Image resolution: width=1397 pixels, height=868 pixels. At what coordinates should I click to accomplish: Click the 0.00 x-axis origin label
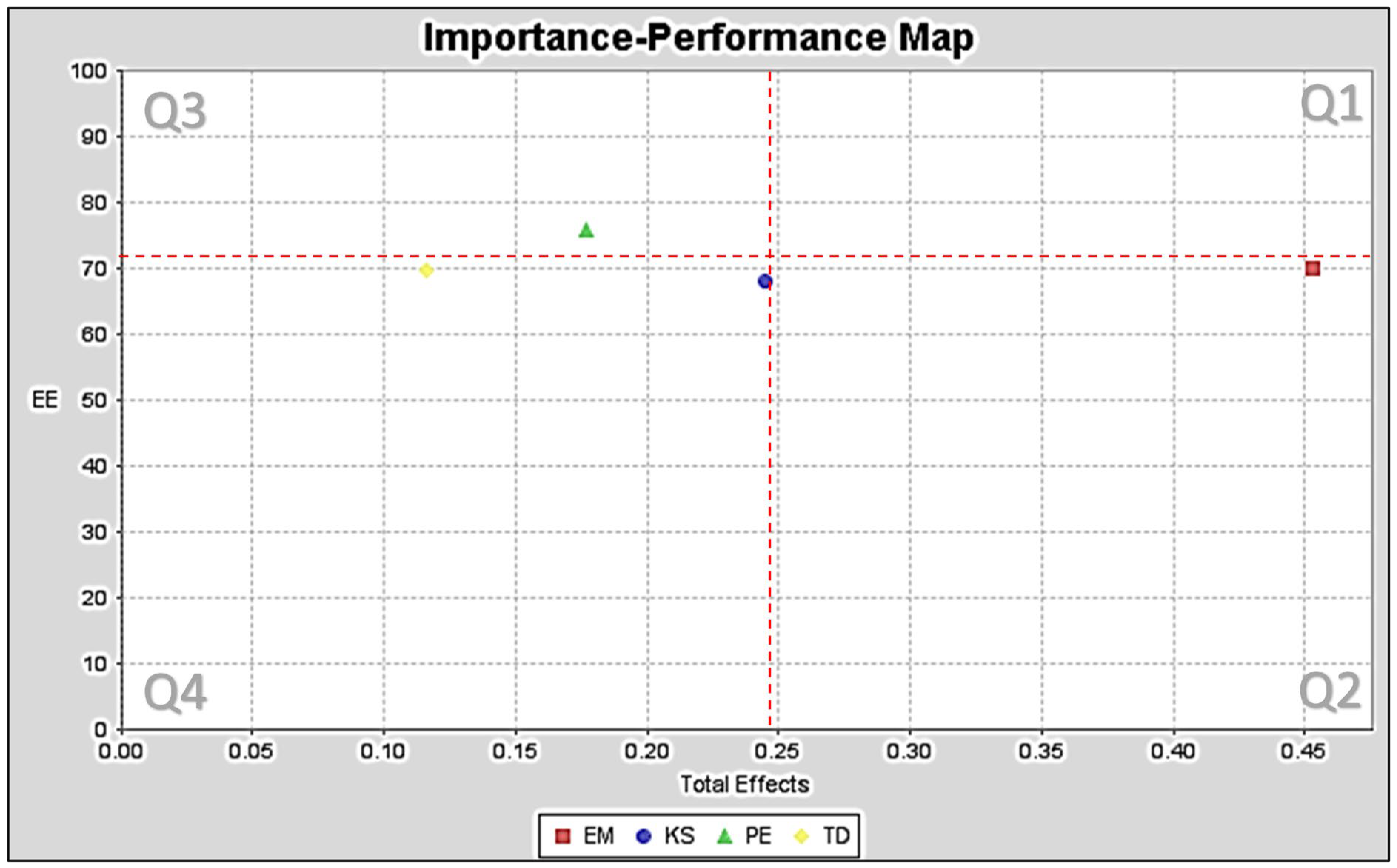[x=121, y=751]
